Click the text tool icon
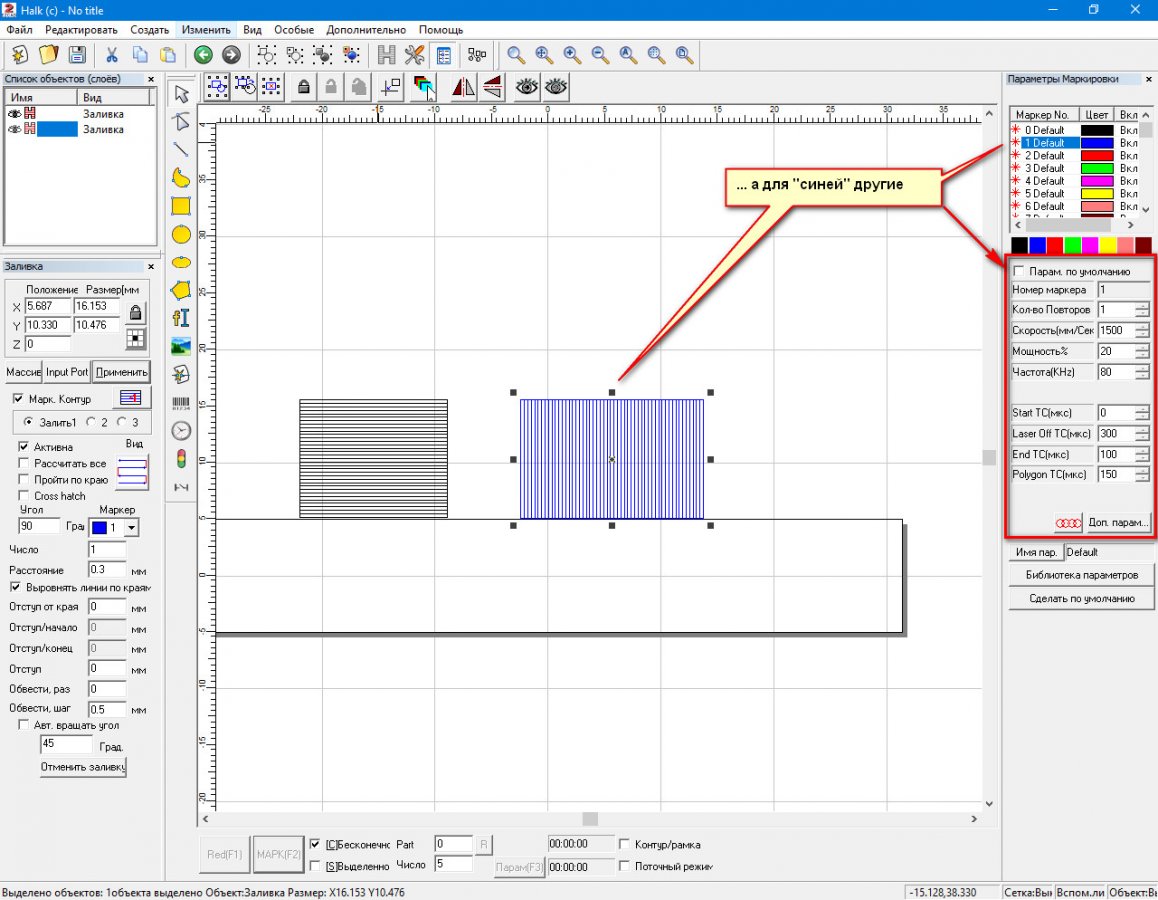Viewport: 1158px width, 900px height. (181, 318)
